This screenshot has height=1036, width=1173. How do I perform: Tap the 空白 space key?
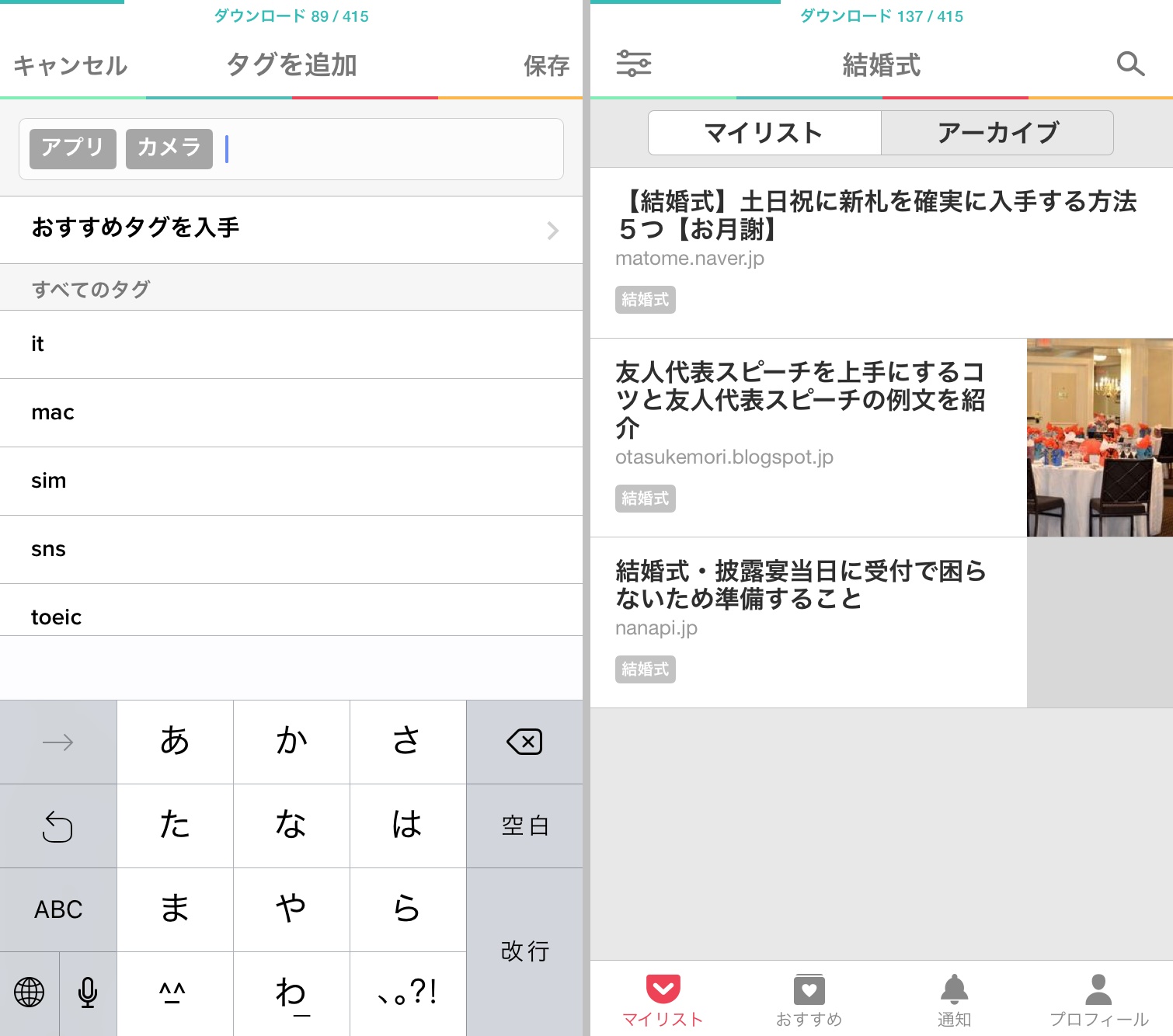(524, 826)
